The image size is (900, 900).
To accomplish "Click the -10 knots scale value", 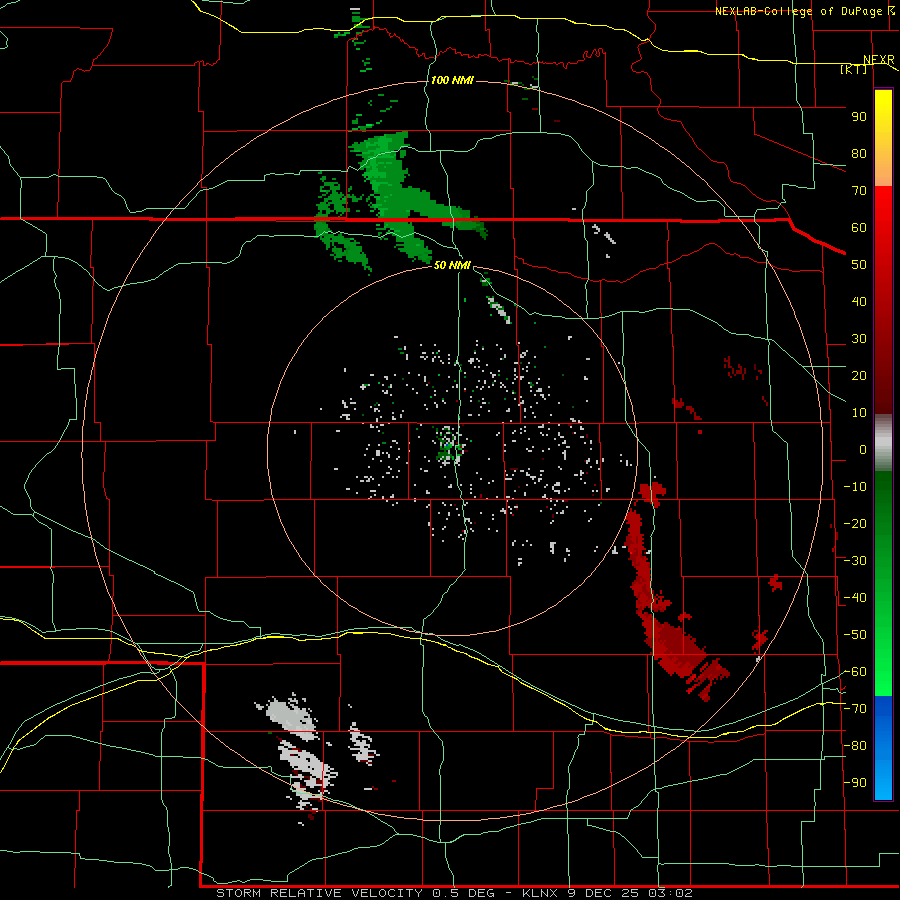I will pos(855,487).
